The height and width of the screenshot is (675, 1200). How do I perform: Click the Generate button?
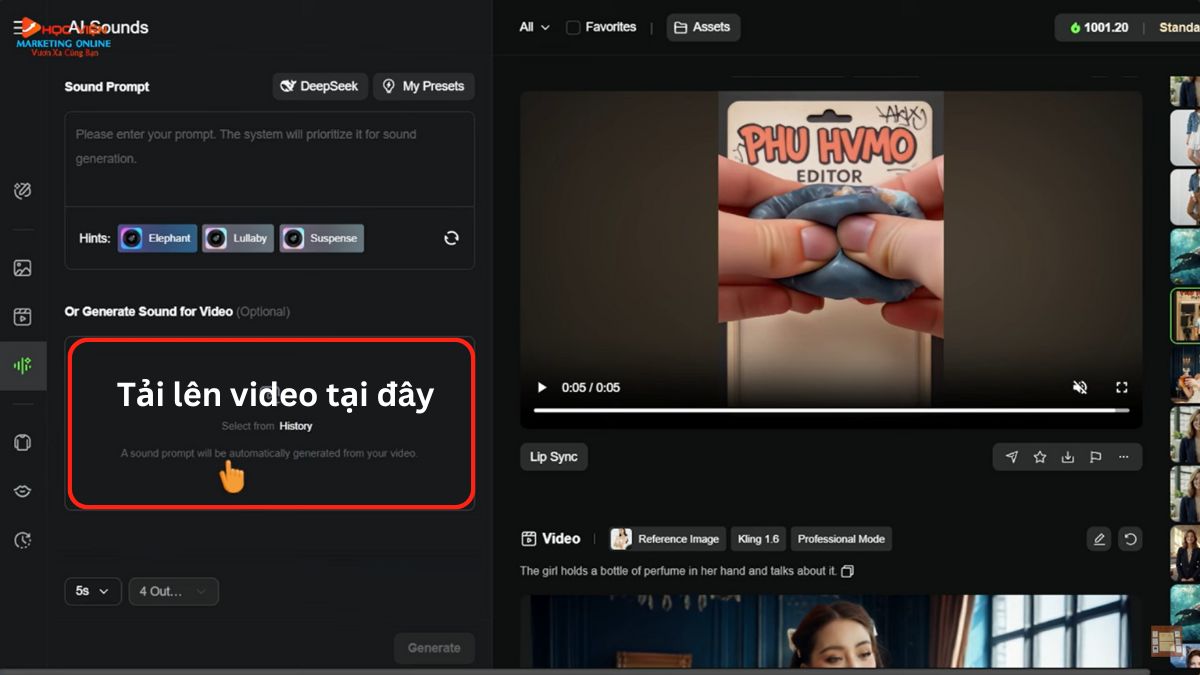click(x=434, y=647)
